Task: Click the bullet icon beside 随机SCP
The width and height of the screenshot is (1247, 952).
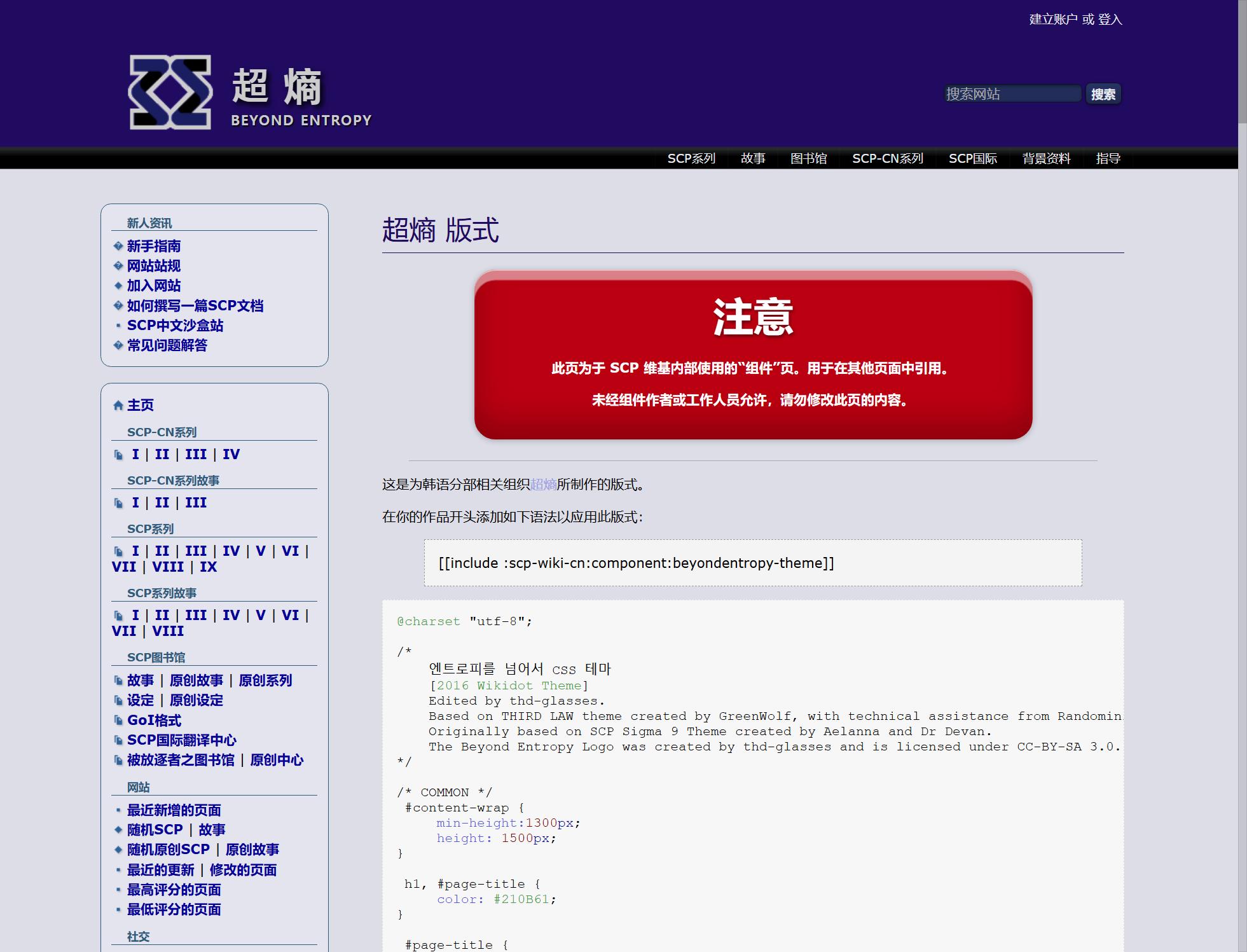Action: click(118, 830)
